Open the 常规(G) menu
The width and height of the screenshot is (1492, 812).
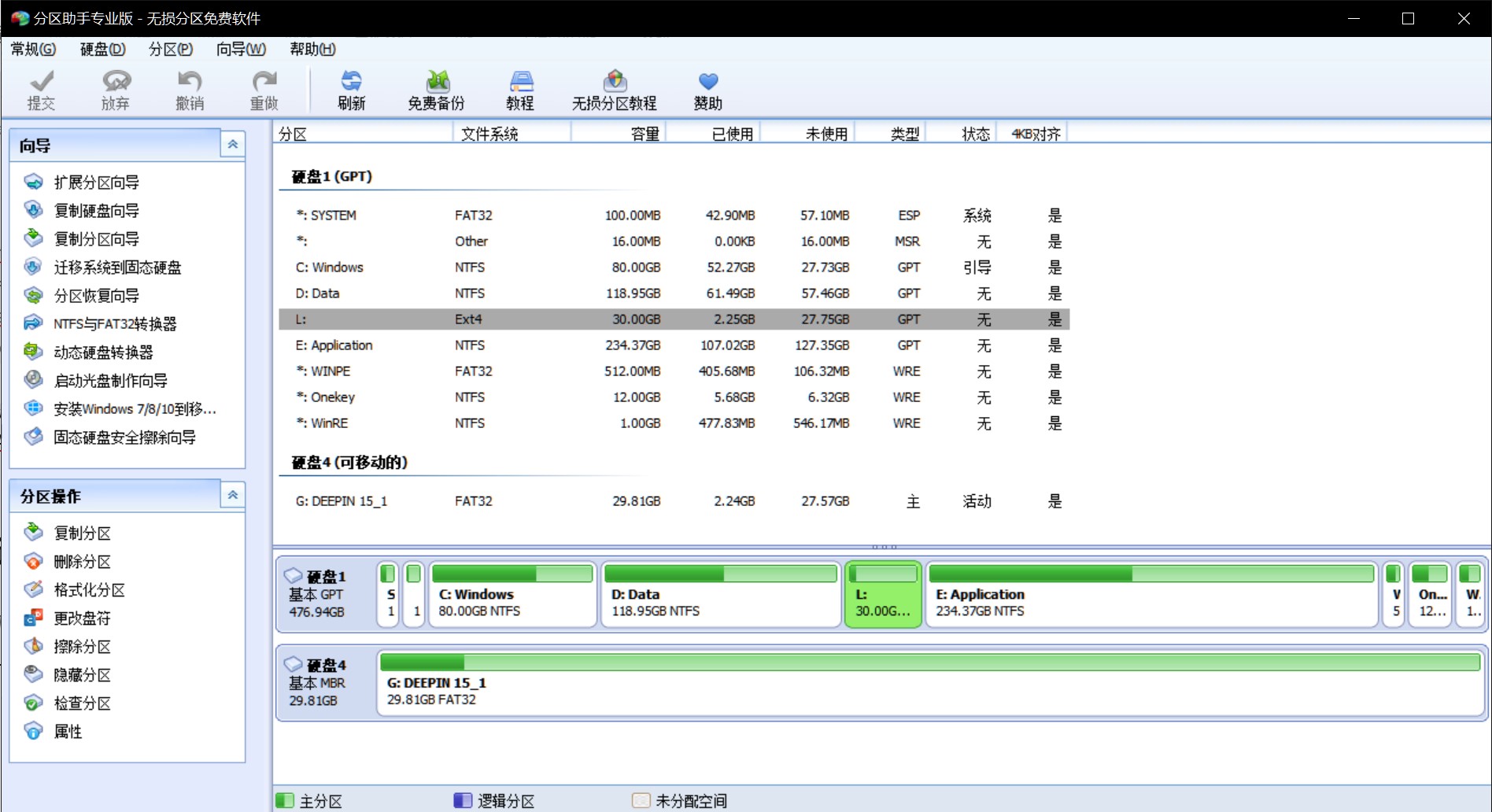pyautogui.click(x=33, y=50)
